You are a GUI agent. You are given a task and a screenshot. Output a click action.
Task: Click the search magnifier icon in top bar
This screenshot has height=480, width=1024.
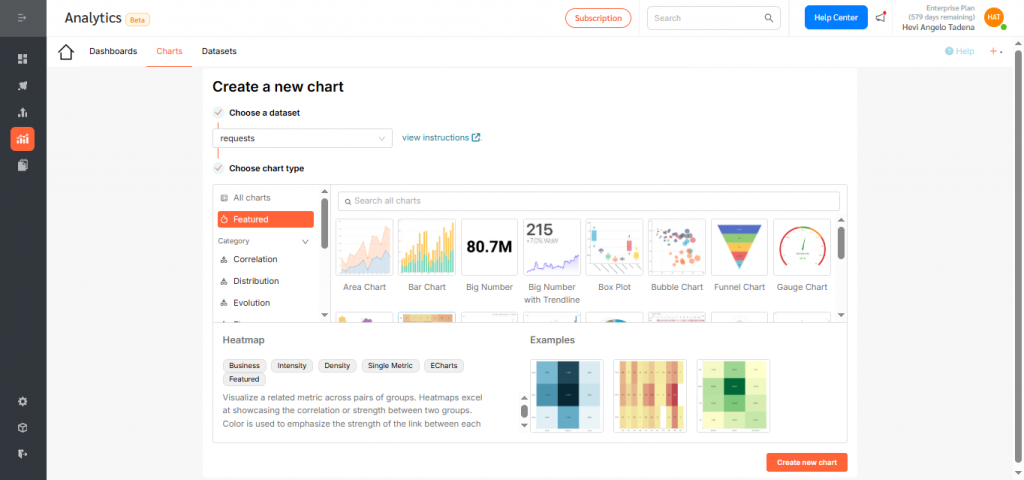pyautogui.click(x=769, y=18)
